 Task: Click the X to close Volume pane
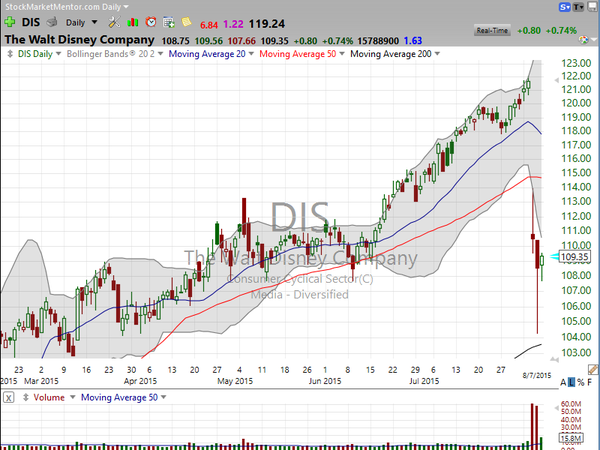[9, 398]
